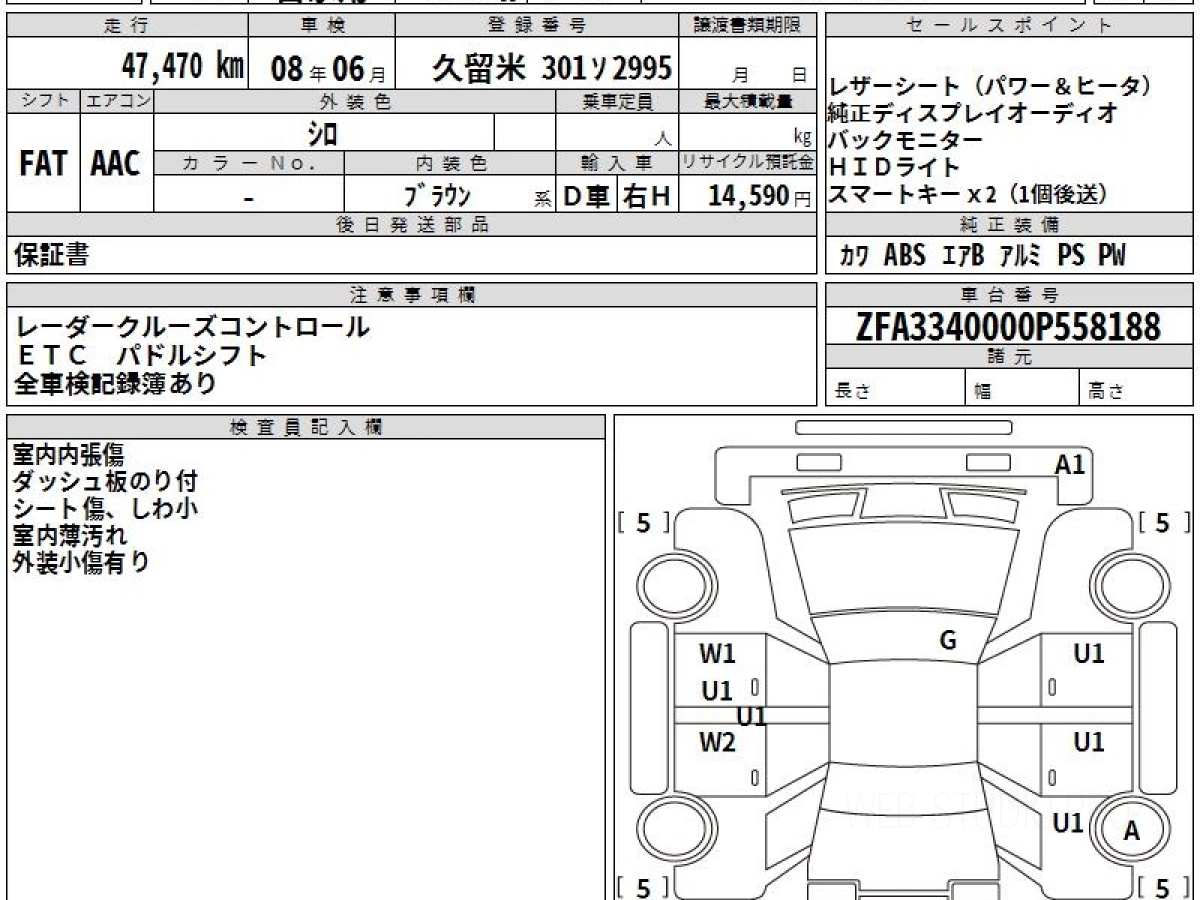The image size is (1200, 900).
Task: Click sales point バックモニター
Action: [906, 141]
